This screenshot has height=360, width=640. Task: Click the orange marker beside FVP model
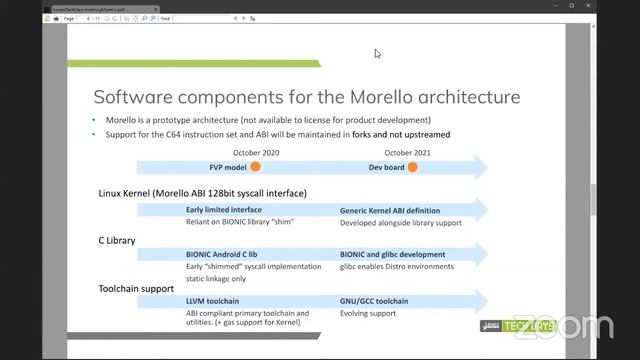pos(256,167)
